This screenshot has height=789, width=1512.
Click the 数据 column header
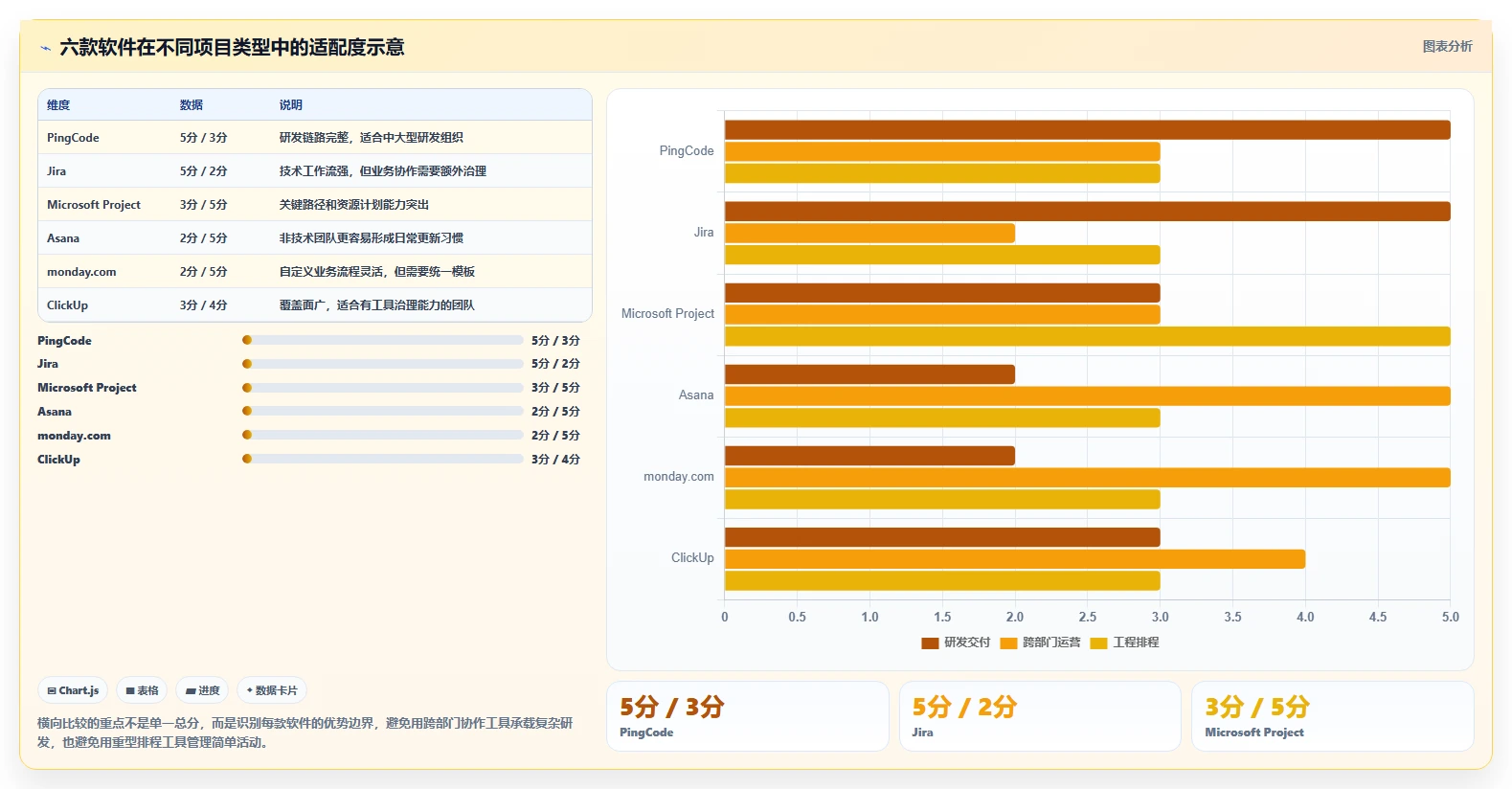click(192, 105)
